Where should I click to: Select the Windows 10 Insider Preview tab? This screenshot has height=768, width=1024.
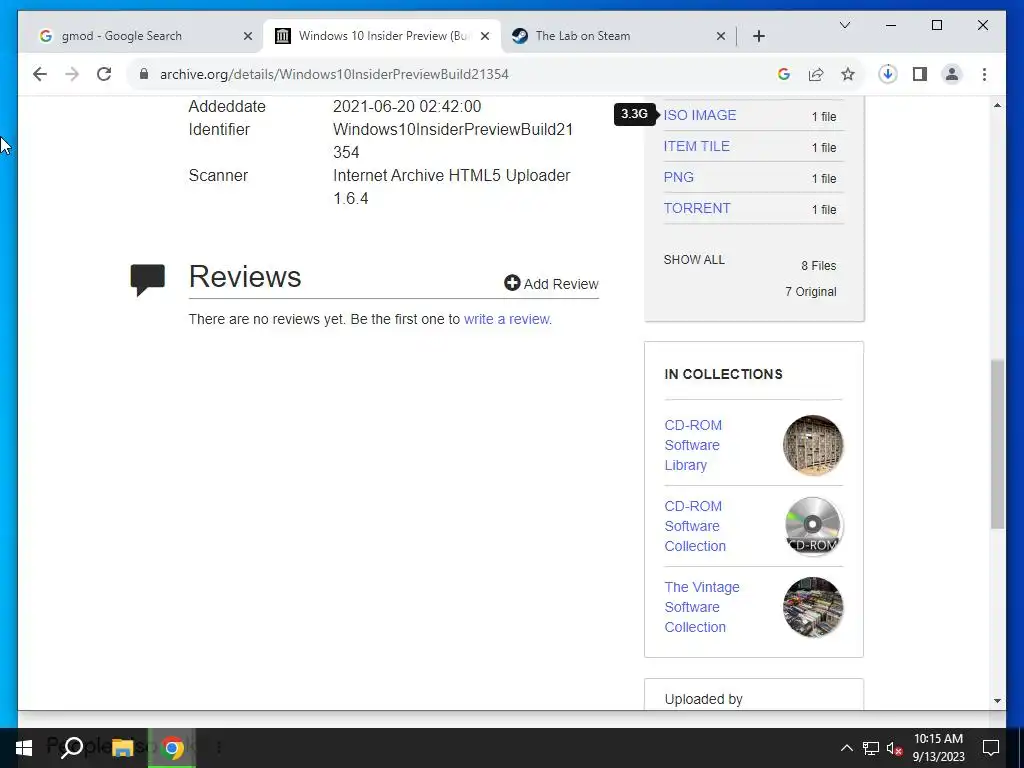384,36
